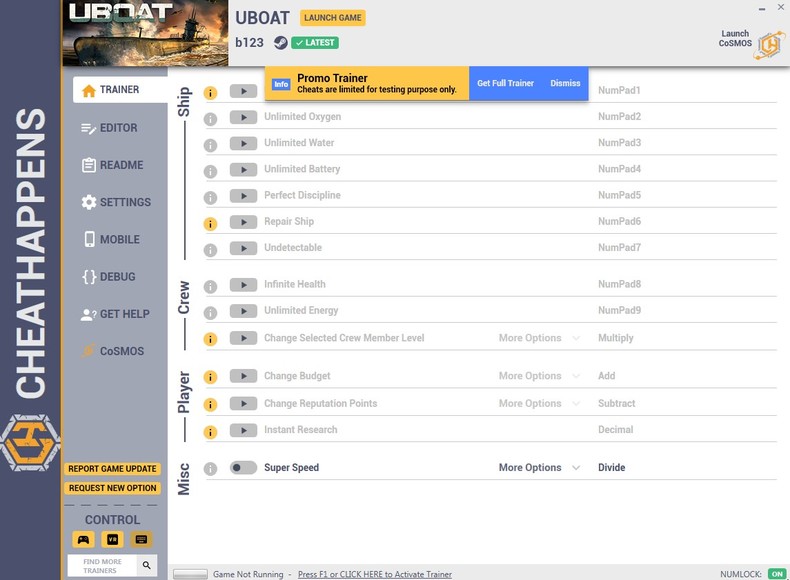Dismiss the Promo Trainer banner
Viewport: 790px width, 580px height.
(565, 83)
